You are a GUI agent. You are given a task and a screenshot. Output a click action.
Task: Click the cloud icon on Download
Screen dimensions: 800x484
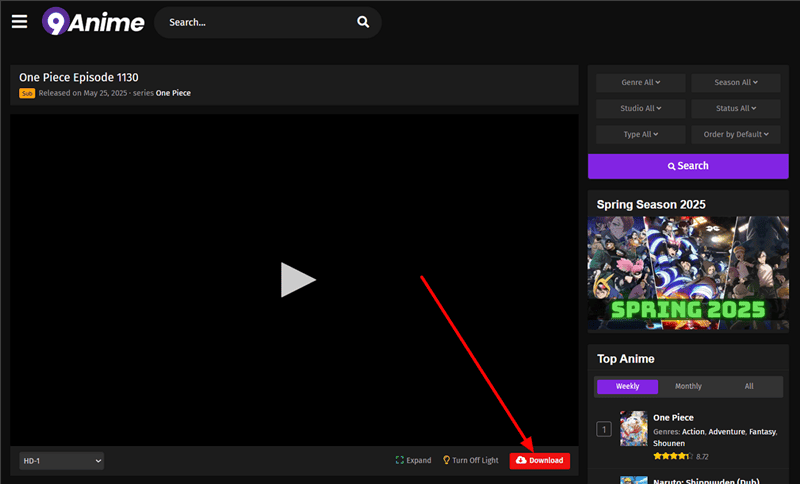520,460
